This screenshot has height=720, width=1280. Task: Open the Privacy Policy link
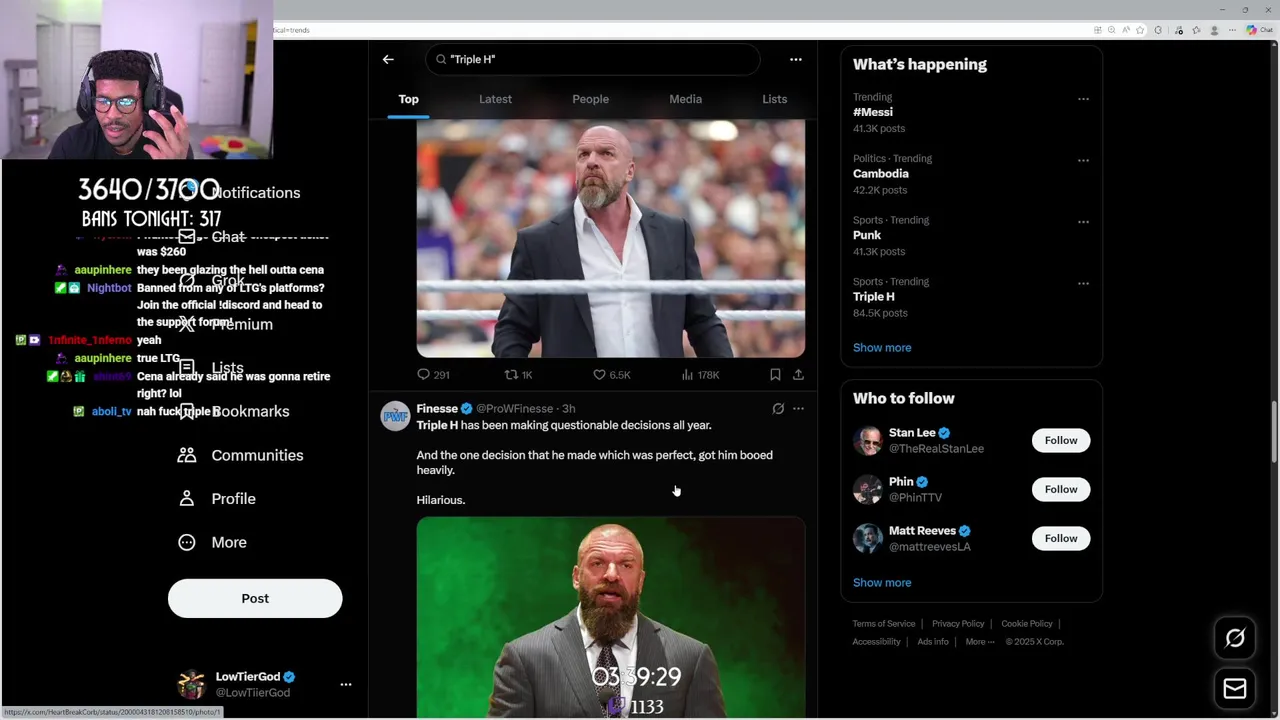coord(958,624)
